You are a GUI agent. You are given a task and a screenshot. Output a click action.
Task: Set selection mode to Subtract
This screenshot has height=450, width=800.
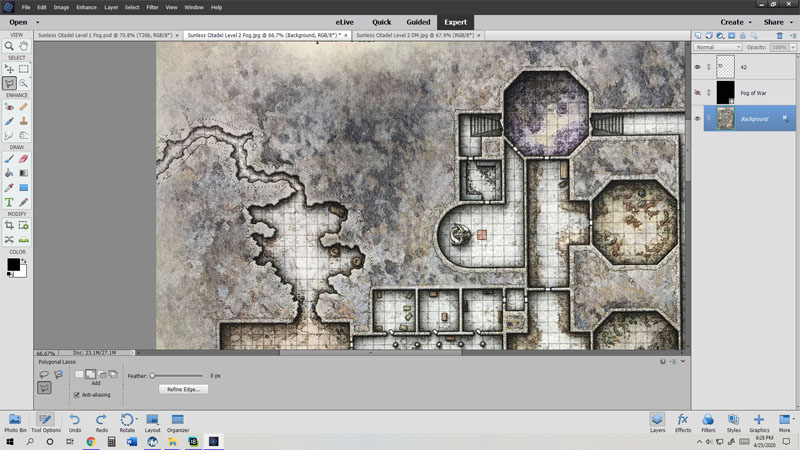coord(102,374)
